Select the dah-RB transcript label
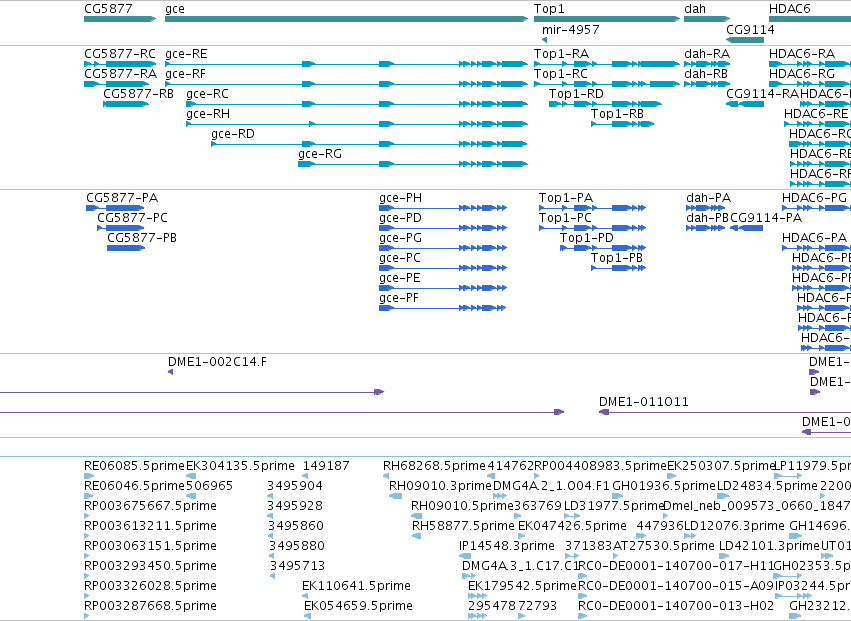Viewport: 851px width, 621px height. point(707,74)
